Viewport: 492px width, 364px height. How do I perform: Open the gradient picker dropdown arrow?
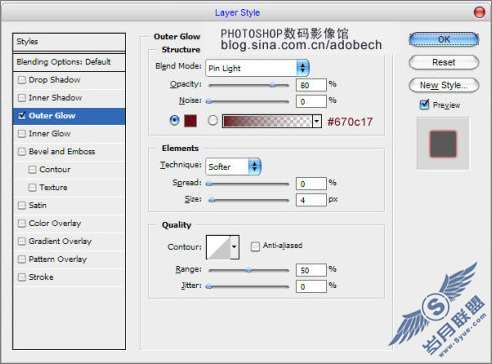click(317, 121)
